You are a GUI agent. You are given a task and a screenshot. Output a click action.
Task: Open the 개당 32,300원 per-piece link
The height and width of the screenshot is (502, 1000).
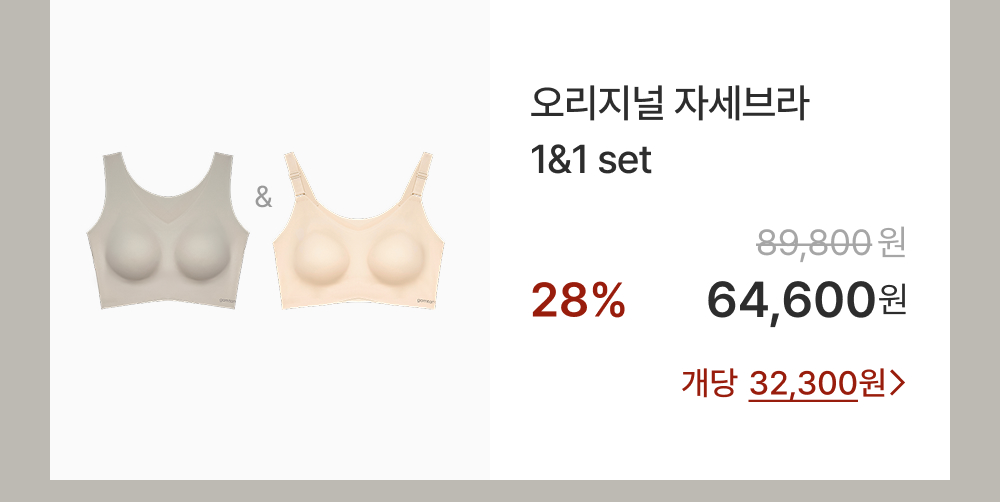click(x=793, y=383)
